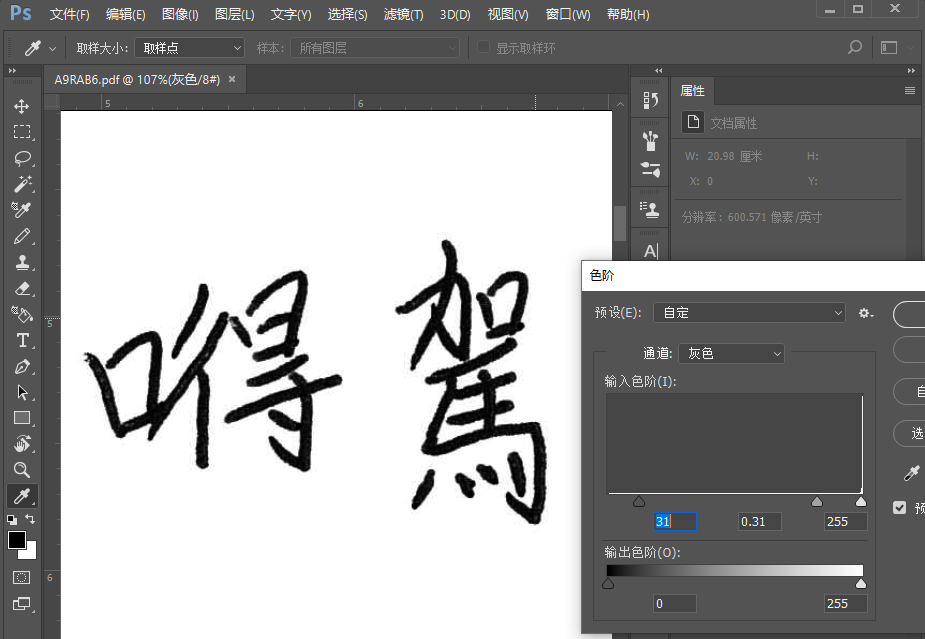Select the Rectangle shape tool
Image resolution: width=925 pixels, height=639 pixels.
pos(22,418)
